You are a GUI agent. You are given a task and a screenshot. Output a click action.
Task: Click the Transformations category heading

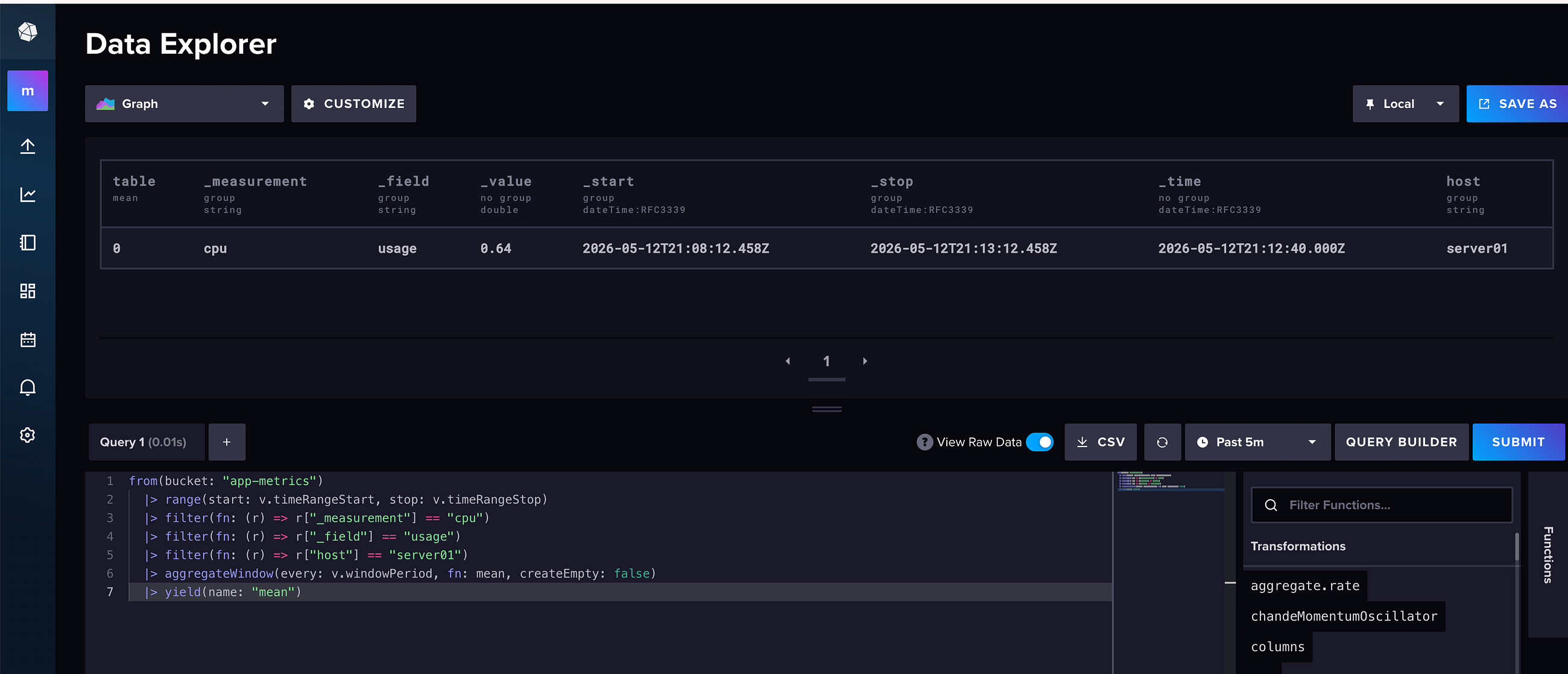pyautogui.click(x=1298, y=546)
